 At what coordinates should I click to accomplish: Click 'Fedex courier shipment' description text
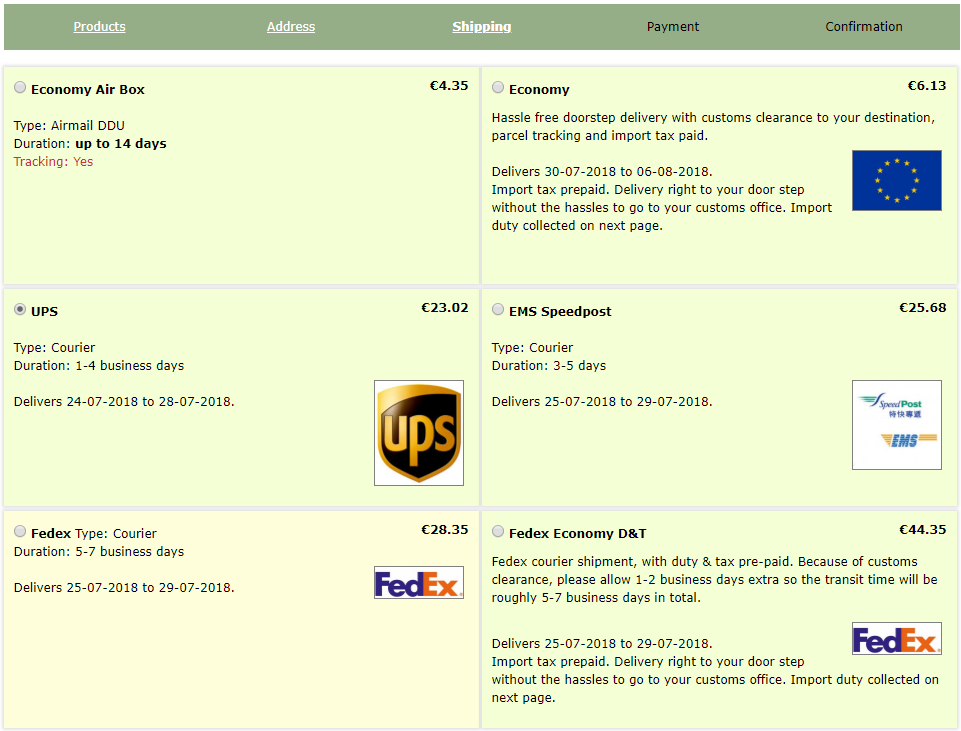(x=715, y=580)
